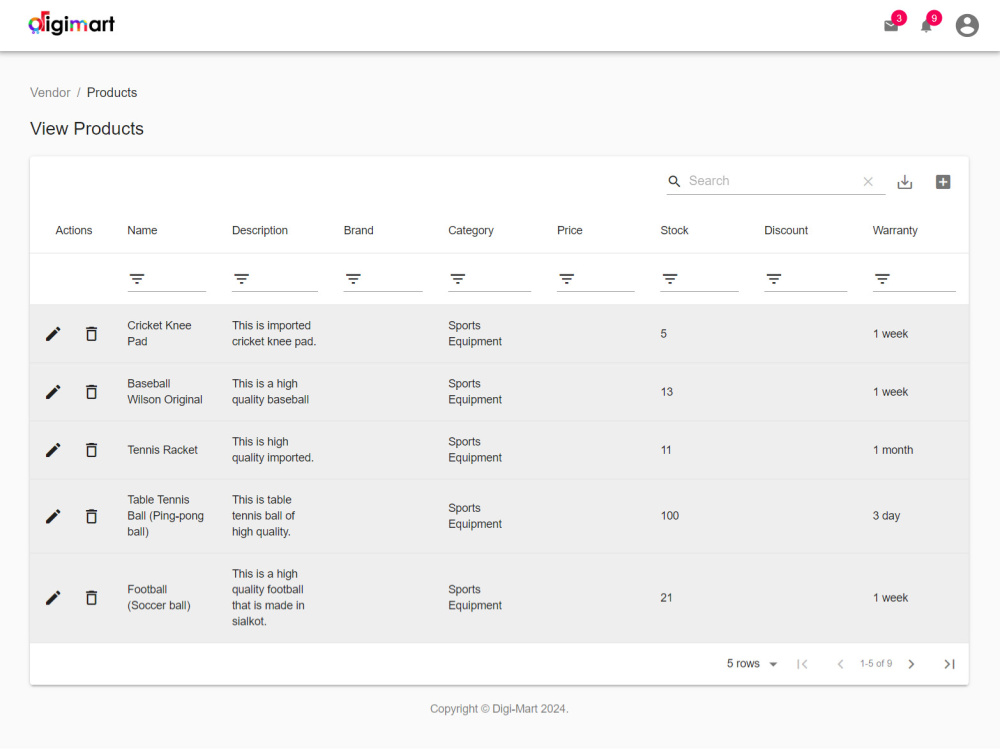The width and height of the screenshot is (1000, 750).
Task: Open the messages mail icon
Action: click(x=890, y=26)
